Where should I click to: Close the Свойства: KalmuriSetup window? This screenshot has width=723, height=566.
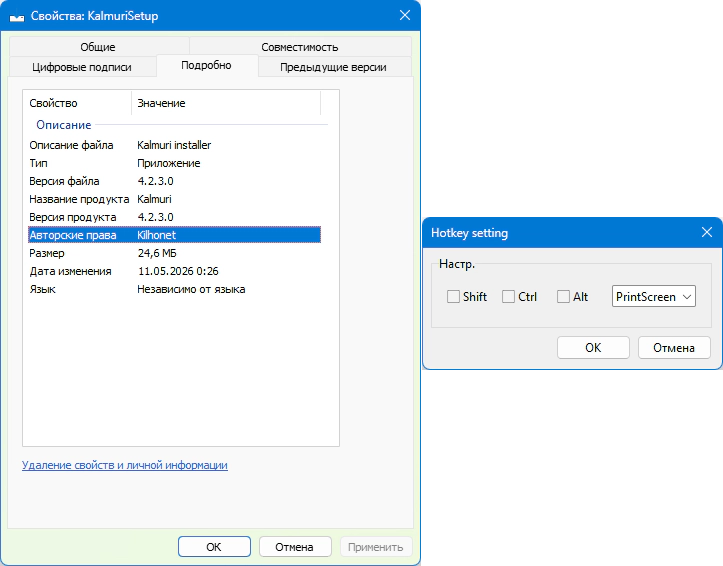click(x=405, y=16)
